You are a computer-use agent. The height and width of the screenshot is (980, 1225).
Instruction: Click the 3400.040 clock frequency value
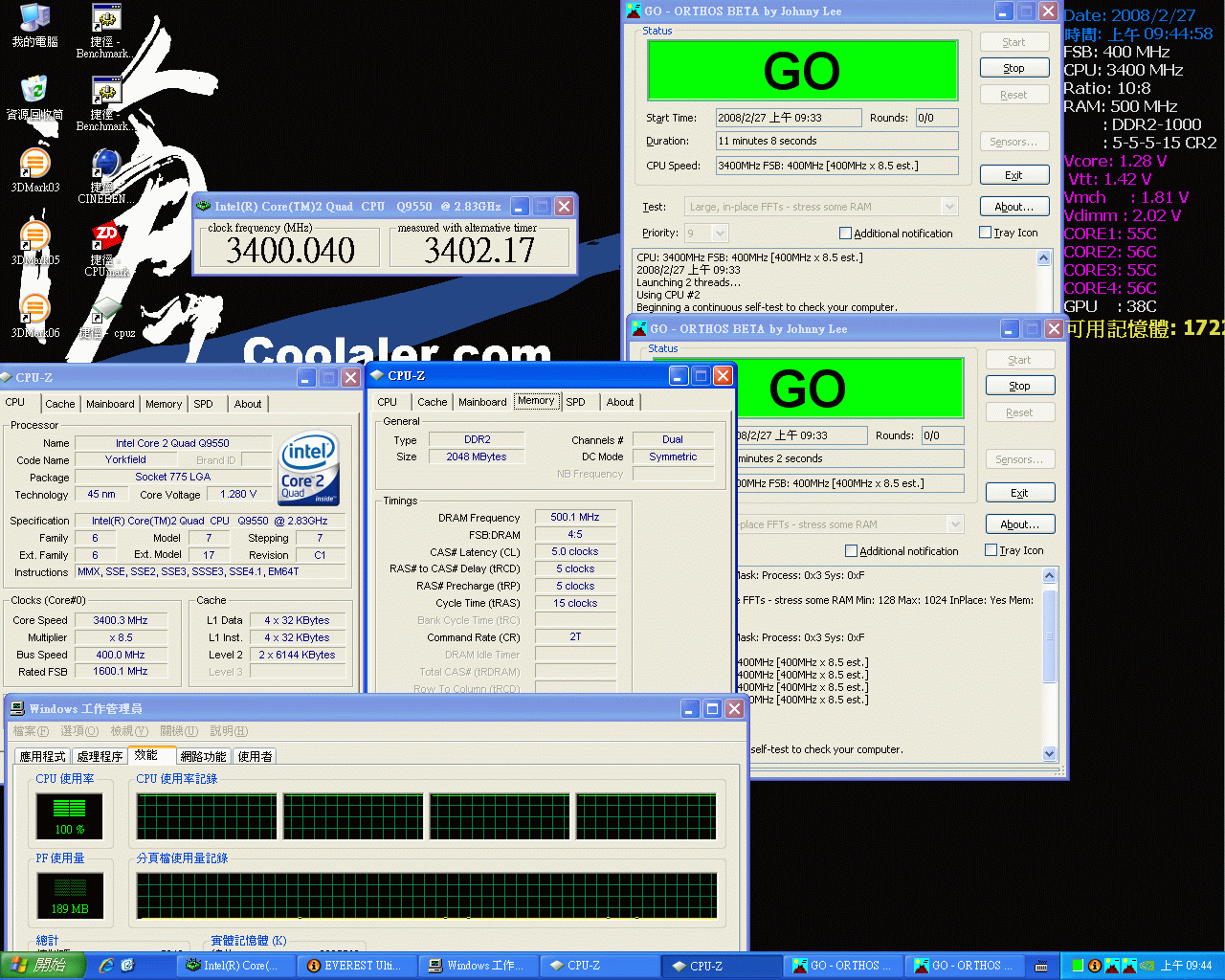[291, 251]
